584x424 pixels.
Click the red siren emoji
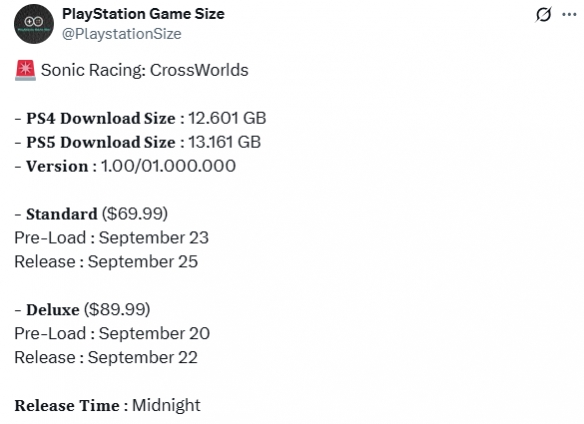[x=25, y=70]
